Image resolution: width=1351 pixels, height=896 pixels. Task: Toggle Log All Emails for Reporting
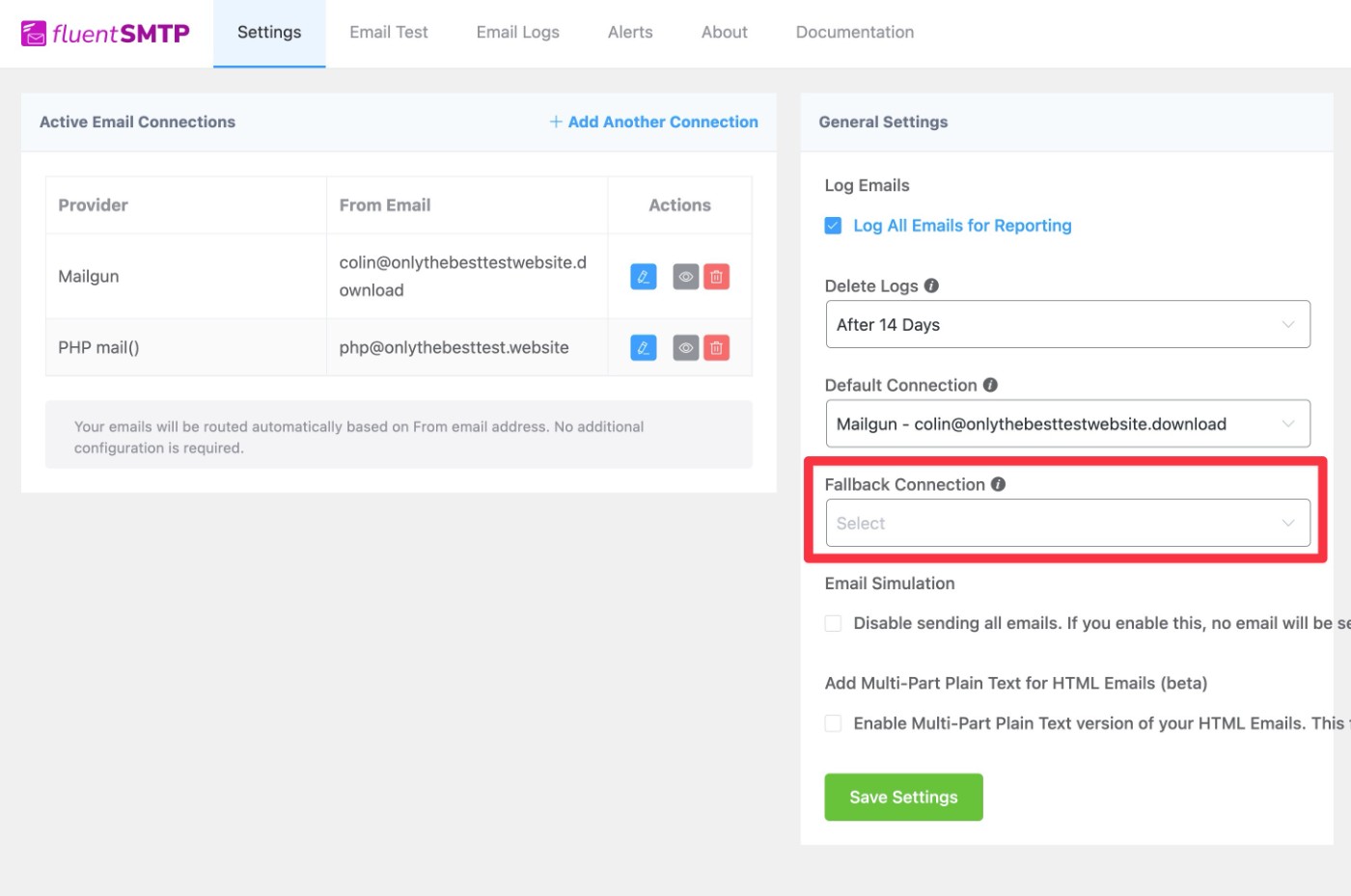(x=833, y=226)
